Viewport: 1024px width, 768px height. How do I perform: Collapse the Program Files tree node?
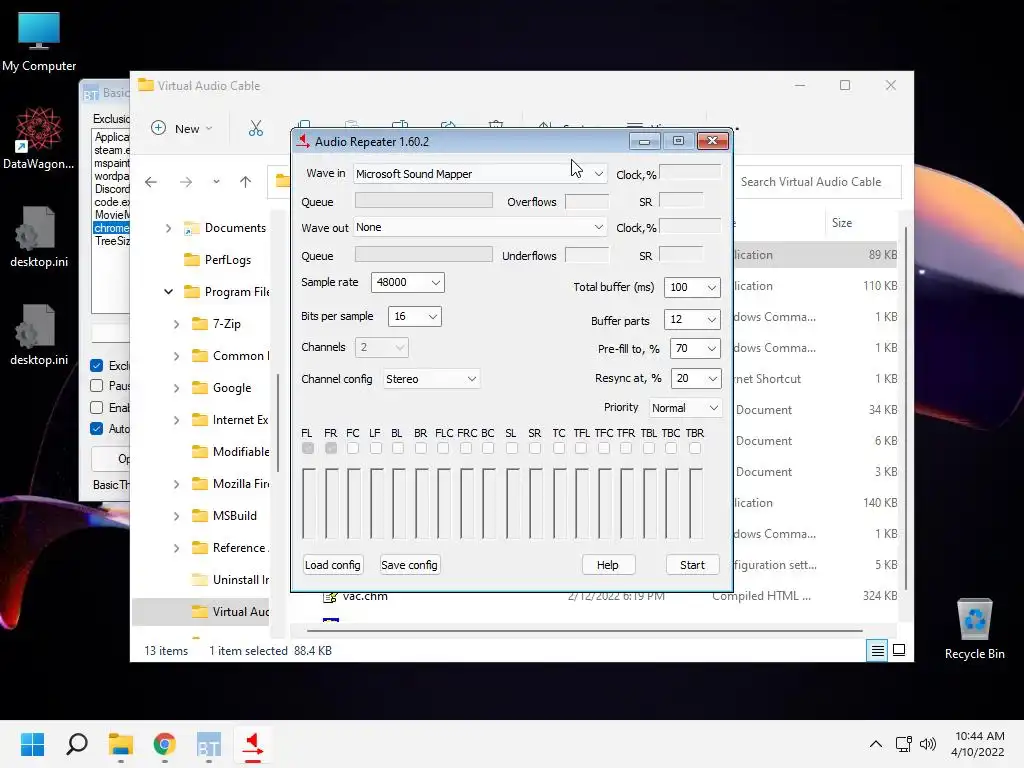(168, 292)
